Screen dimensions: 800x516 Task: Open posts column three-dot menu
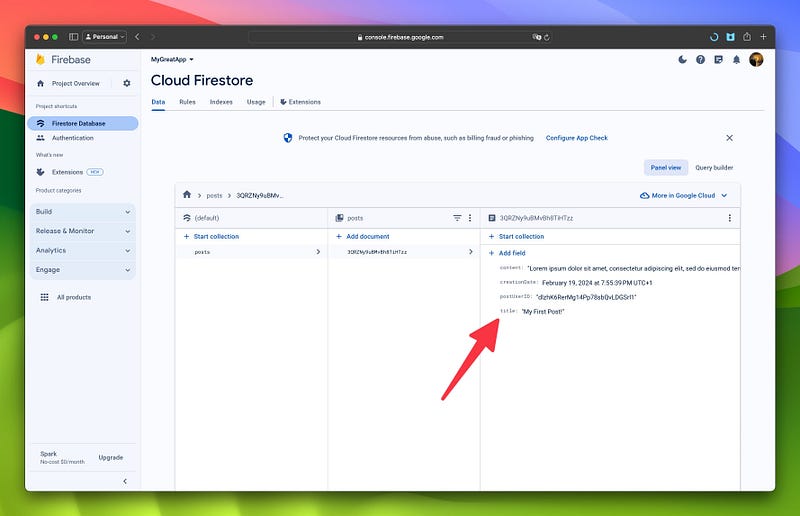click(470, 218)
